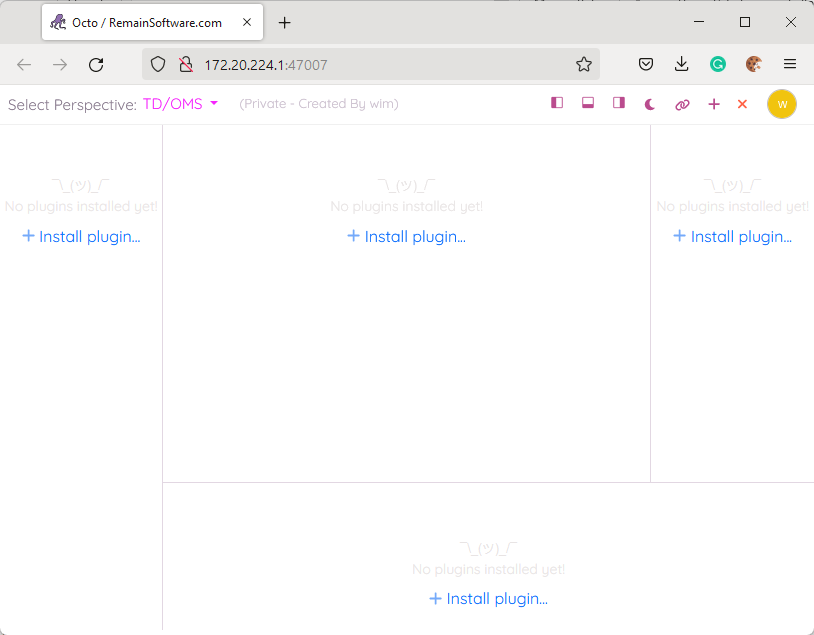Open a new browser tab

click(285, 22)
